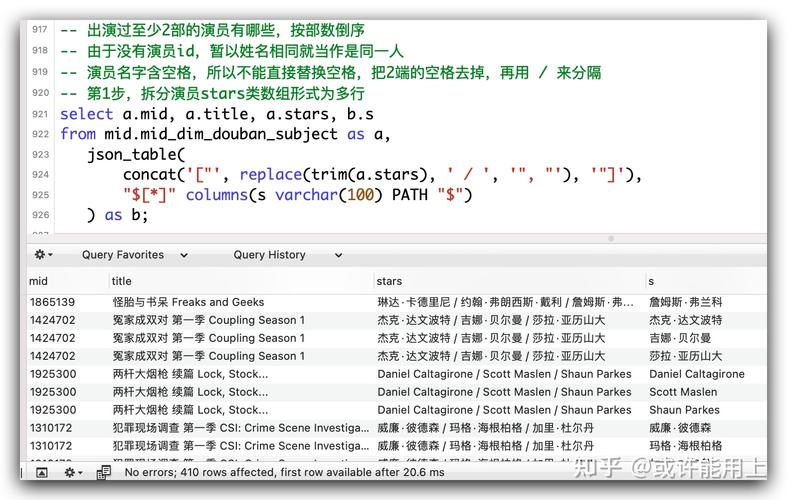Open the Query Favorites dropdown
Image resolution: width=787 pixels, height=500 pixels.
point(135,255)
